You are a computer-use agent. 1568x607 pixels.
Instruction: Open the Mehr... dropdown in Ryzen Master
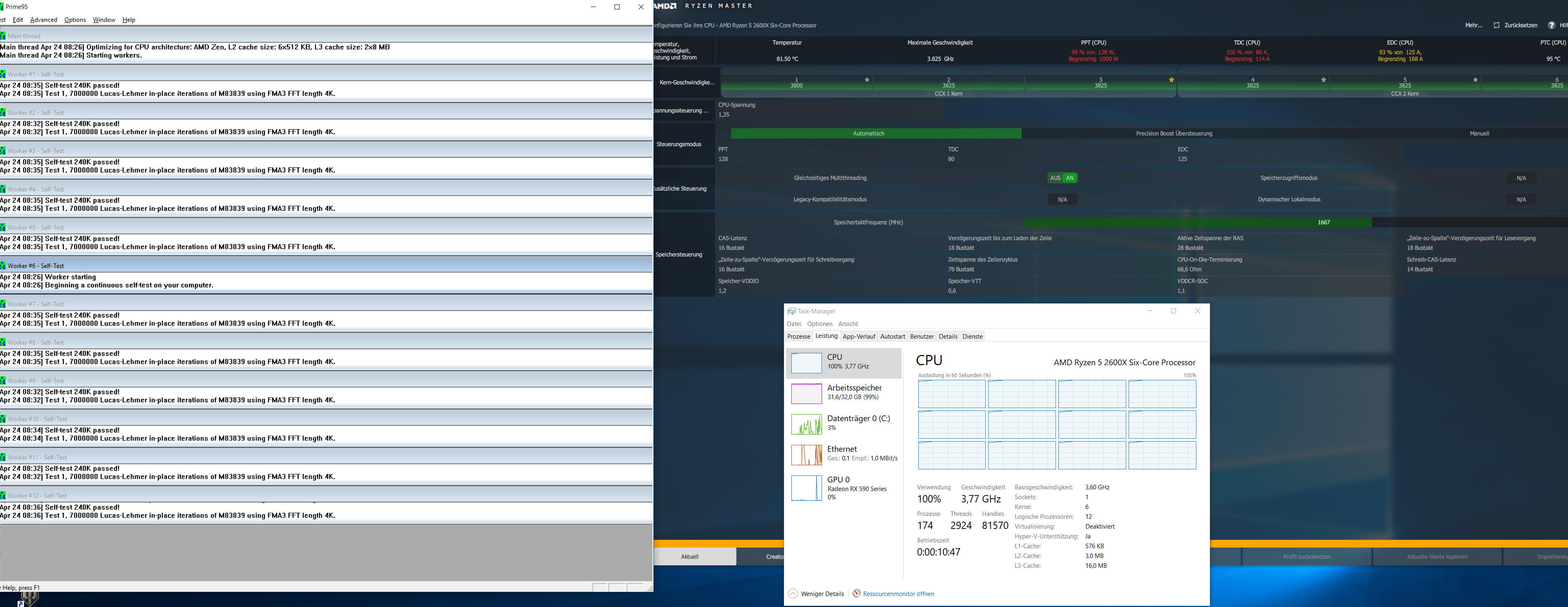pos(1474,25)
